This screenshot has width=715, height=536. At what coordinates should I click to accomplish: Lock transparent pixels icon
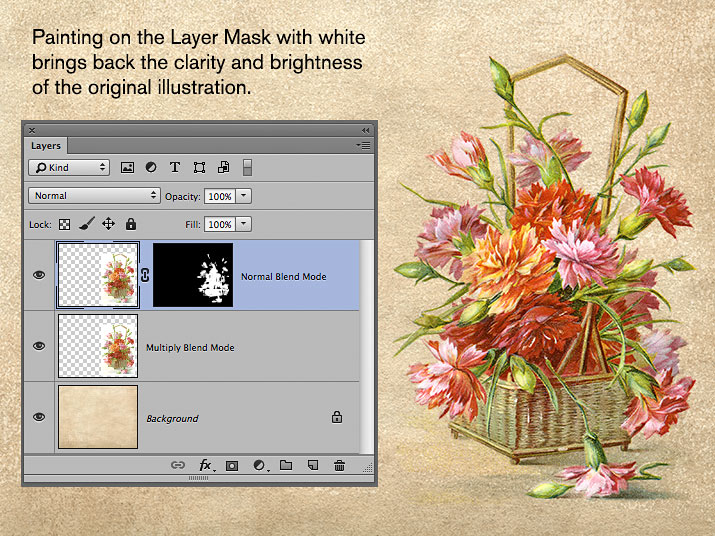tap(64, 224)
